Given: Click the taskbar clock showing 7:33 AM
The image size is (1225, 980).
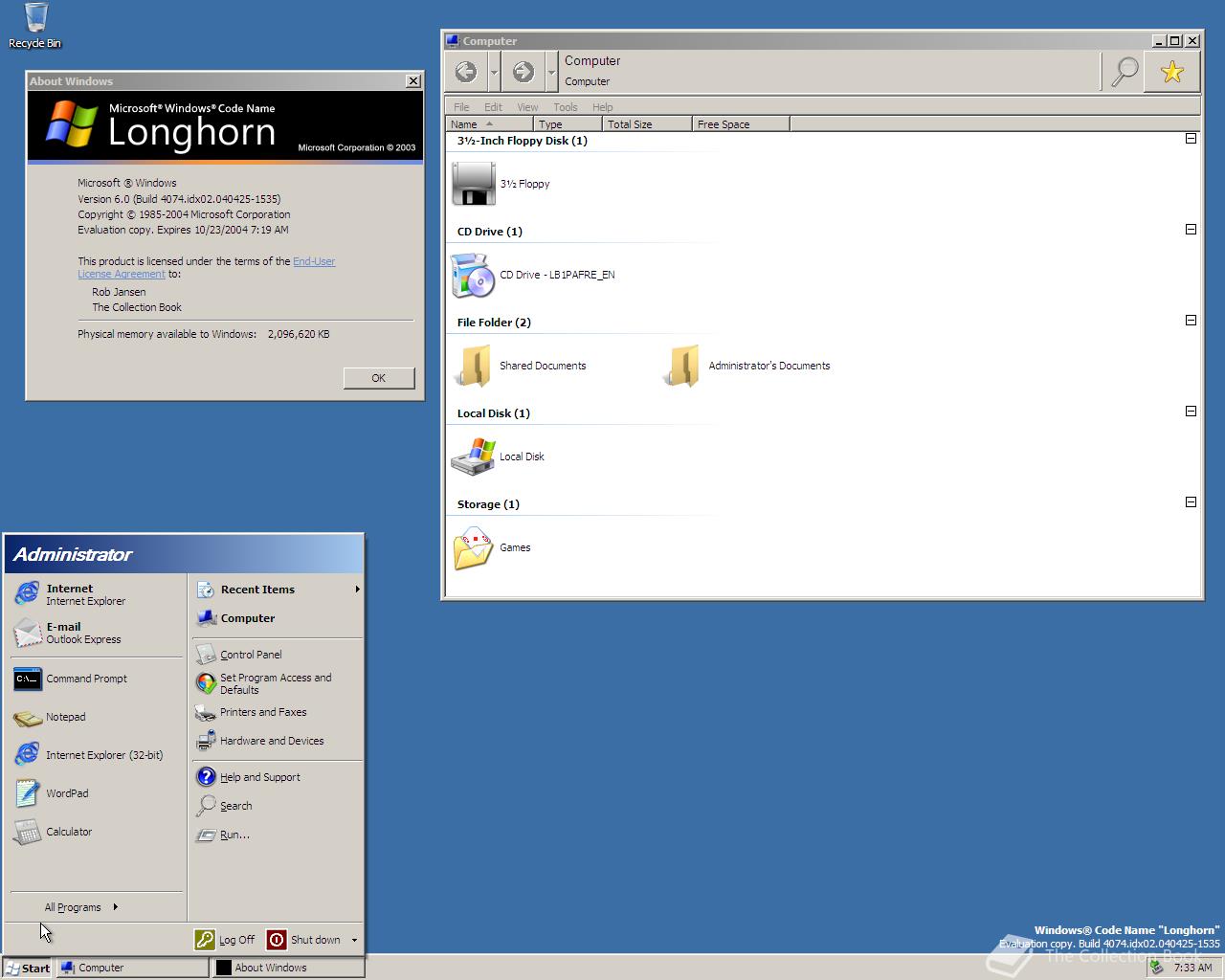Looking at the screenshot, I should pos(1192,968).
